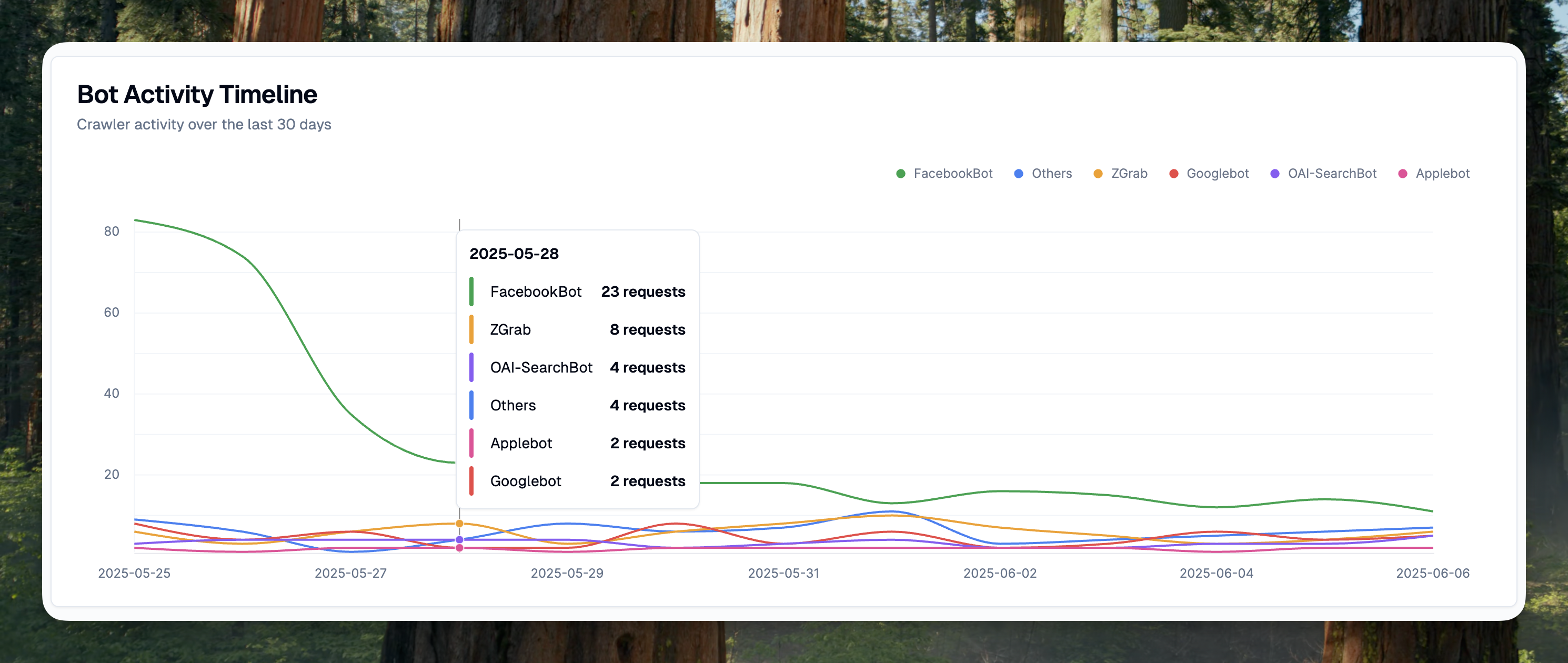Click the red Googlebot legend dot
The image size is (1568, 663).
point(1173,174)
